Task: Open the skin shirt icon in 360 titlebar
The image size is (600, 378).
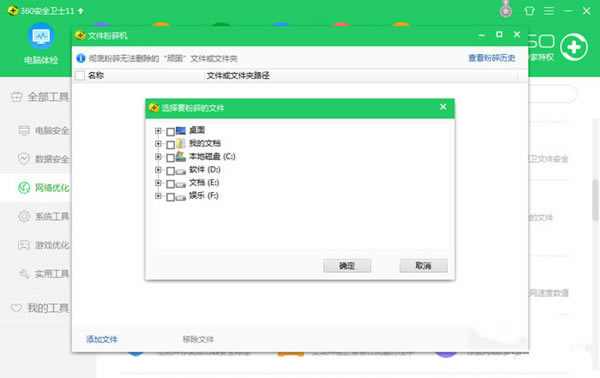Action: click(x=530, y=11)
